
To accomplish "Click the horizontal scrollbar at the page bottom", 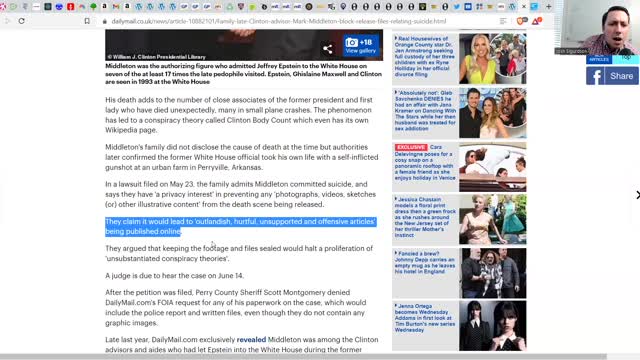I will pos(303,357).
